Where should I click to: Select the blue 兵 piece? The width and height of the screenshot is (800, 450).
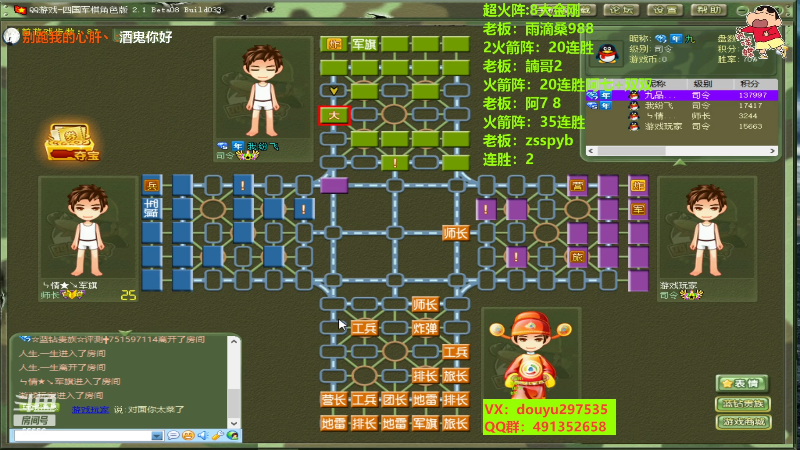pos(152,185)
